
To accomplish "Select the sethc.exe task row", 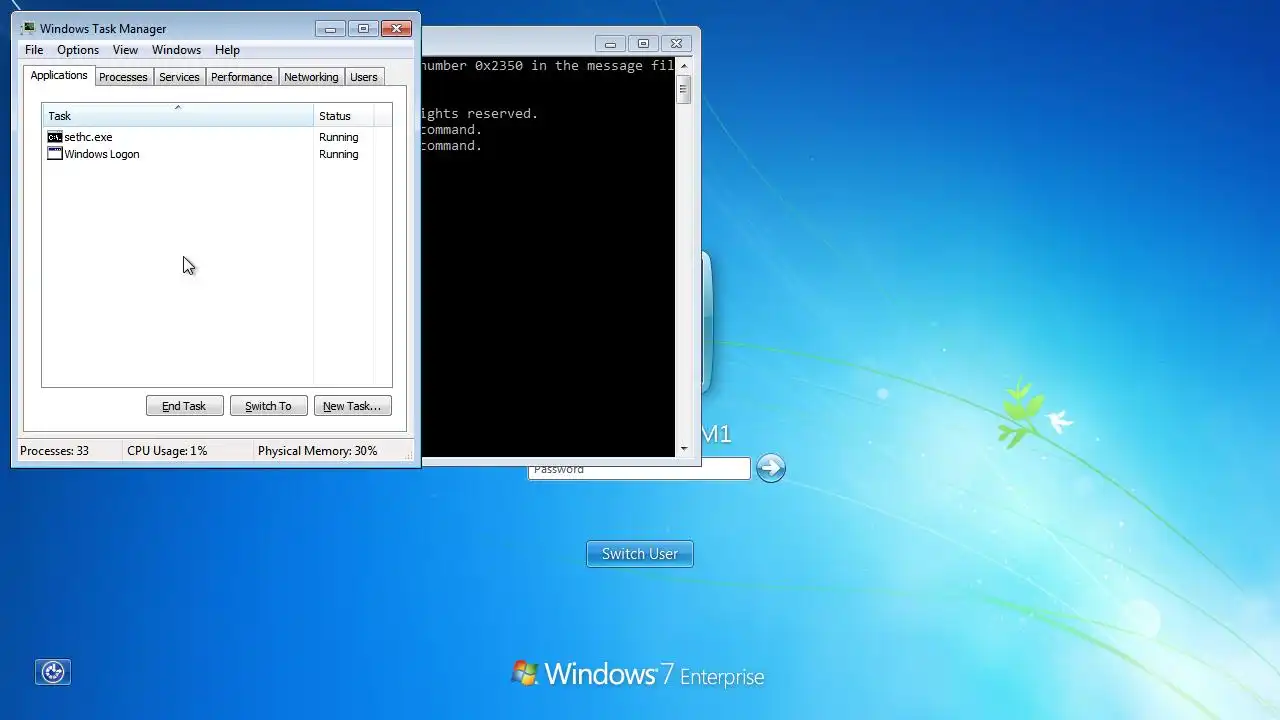I will point(210,137).
